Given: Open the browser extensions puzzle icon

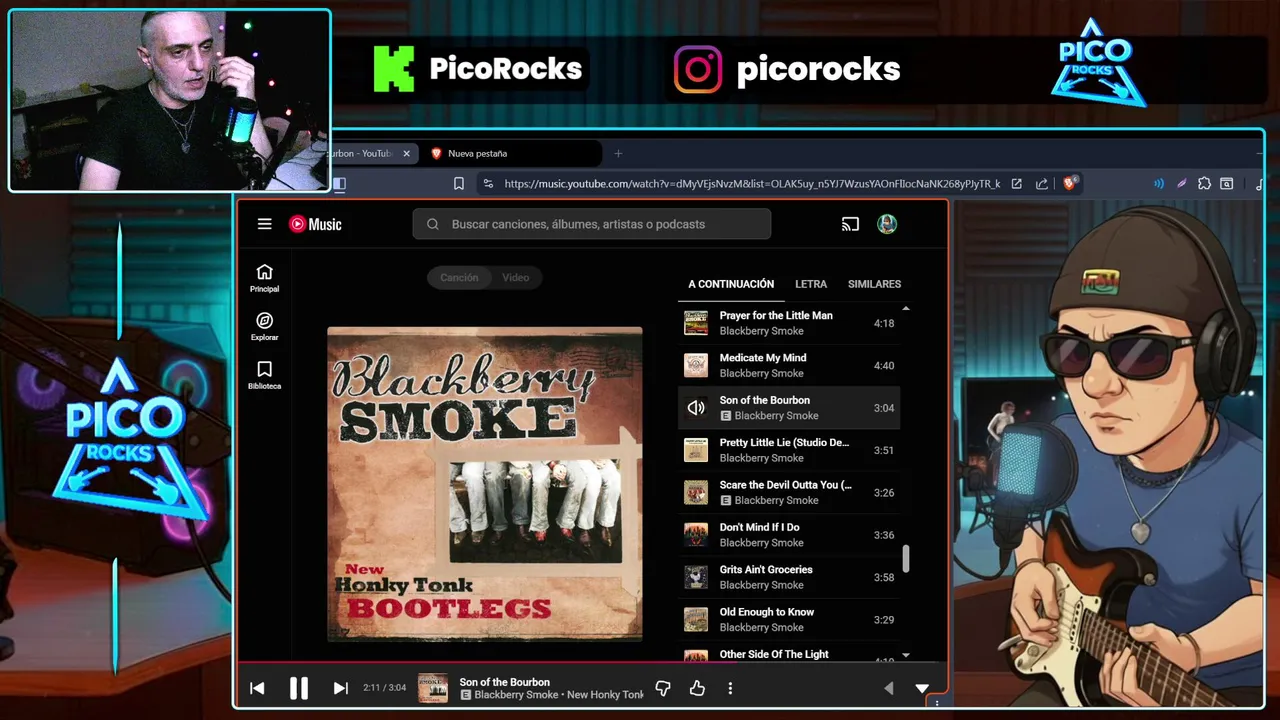Looking at the screenshot, I should [1204, 184].
